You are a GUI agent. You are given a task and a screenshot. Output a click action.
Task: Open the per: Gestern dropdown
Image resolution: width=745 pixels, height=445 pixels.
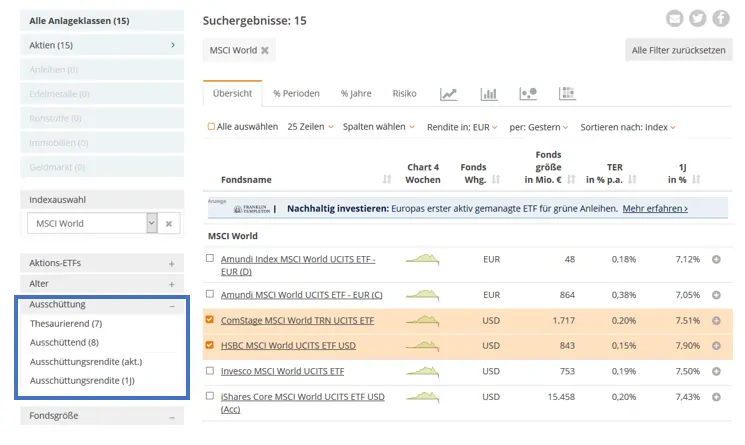click(x=539, y=127)
